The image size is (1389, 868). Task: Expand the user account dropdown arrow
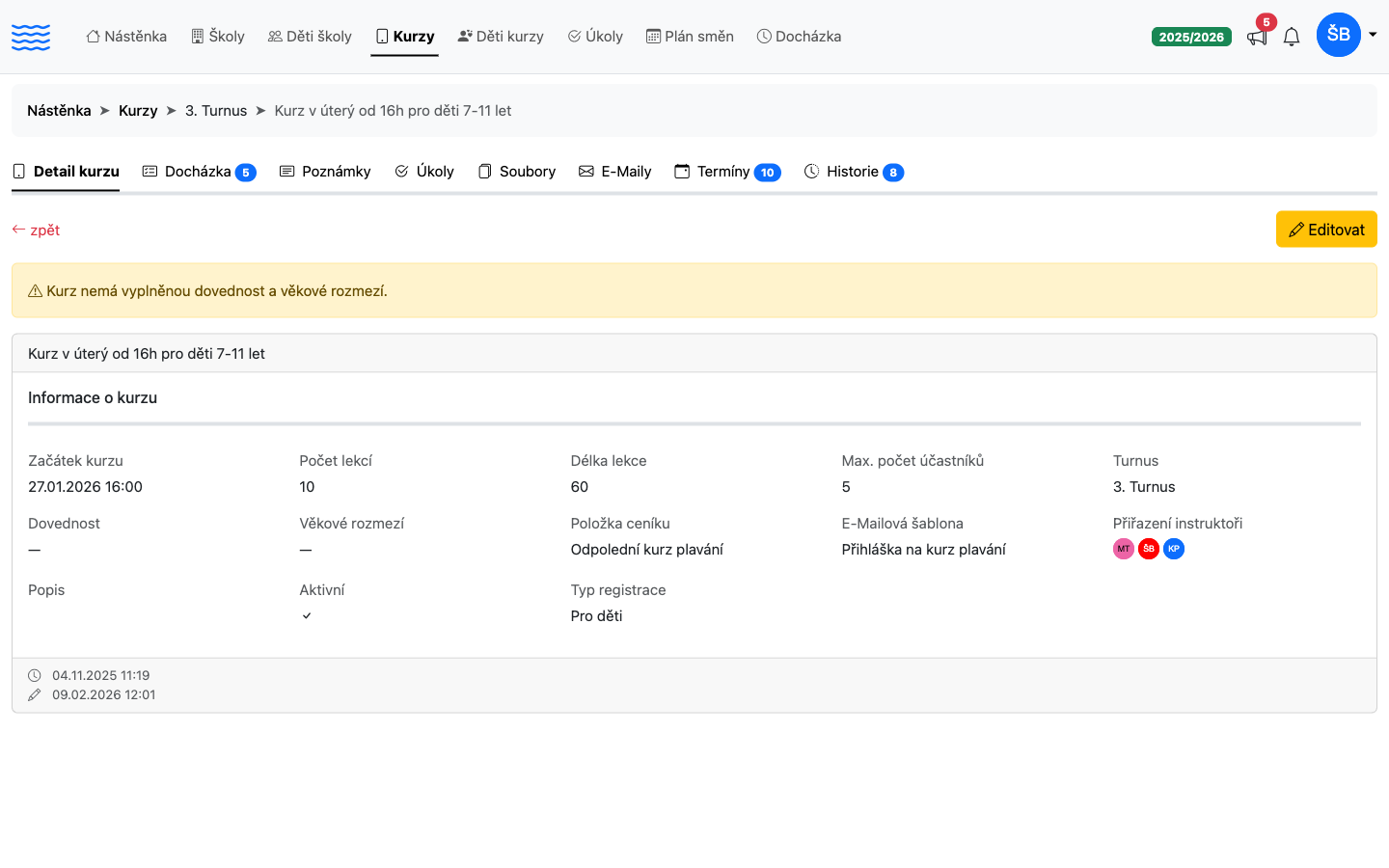[1373, 35]
